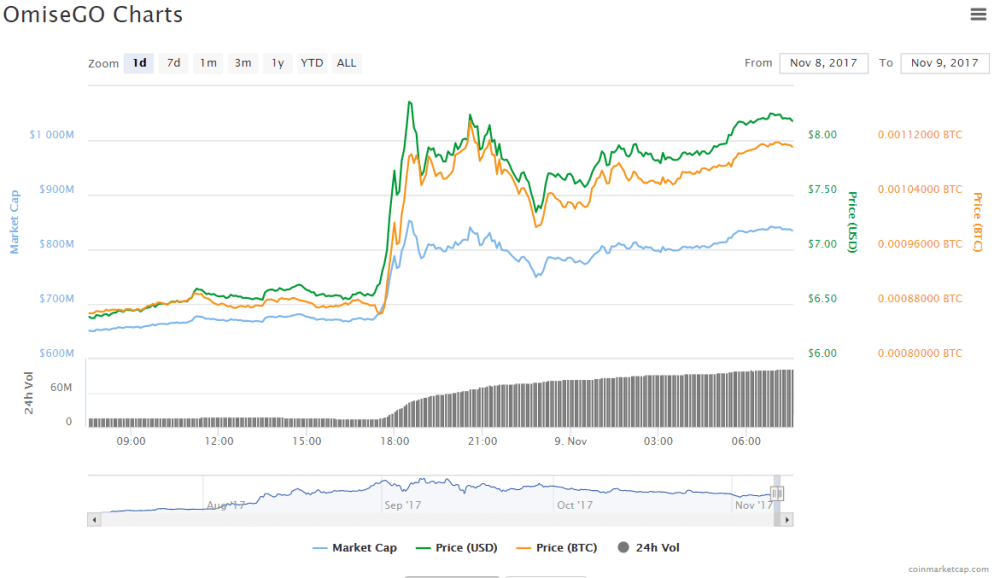The width and height of the screenshot is (1000, 578).
Task: Click the 15:00 time axis label
Action: [x=307, y=441]
